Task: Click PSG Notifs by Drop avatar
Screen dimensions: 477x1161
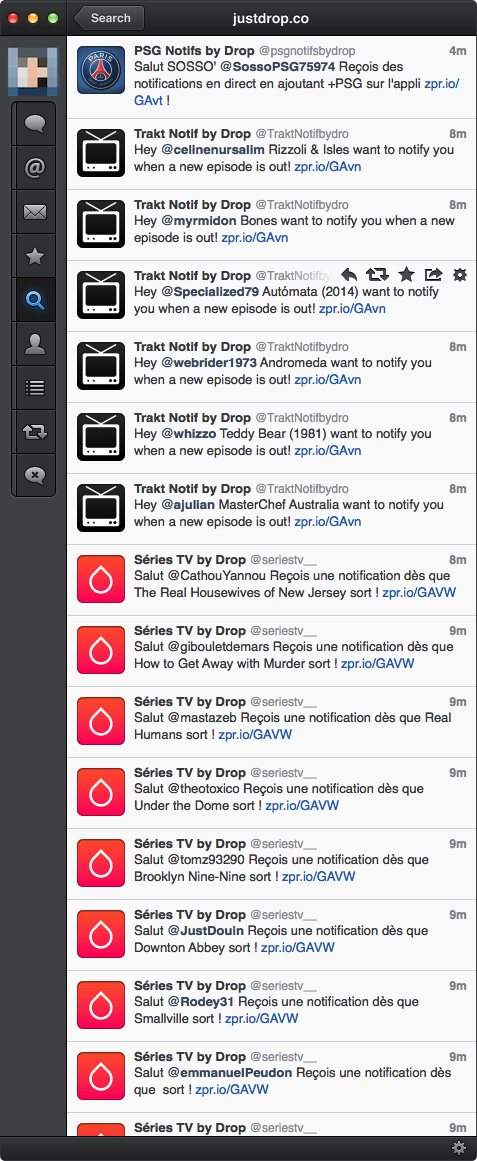Action: (x=101, y=70)
